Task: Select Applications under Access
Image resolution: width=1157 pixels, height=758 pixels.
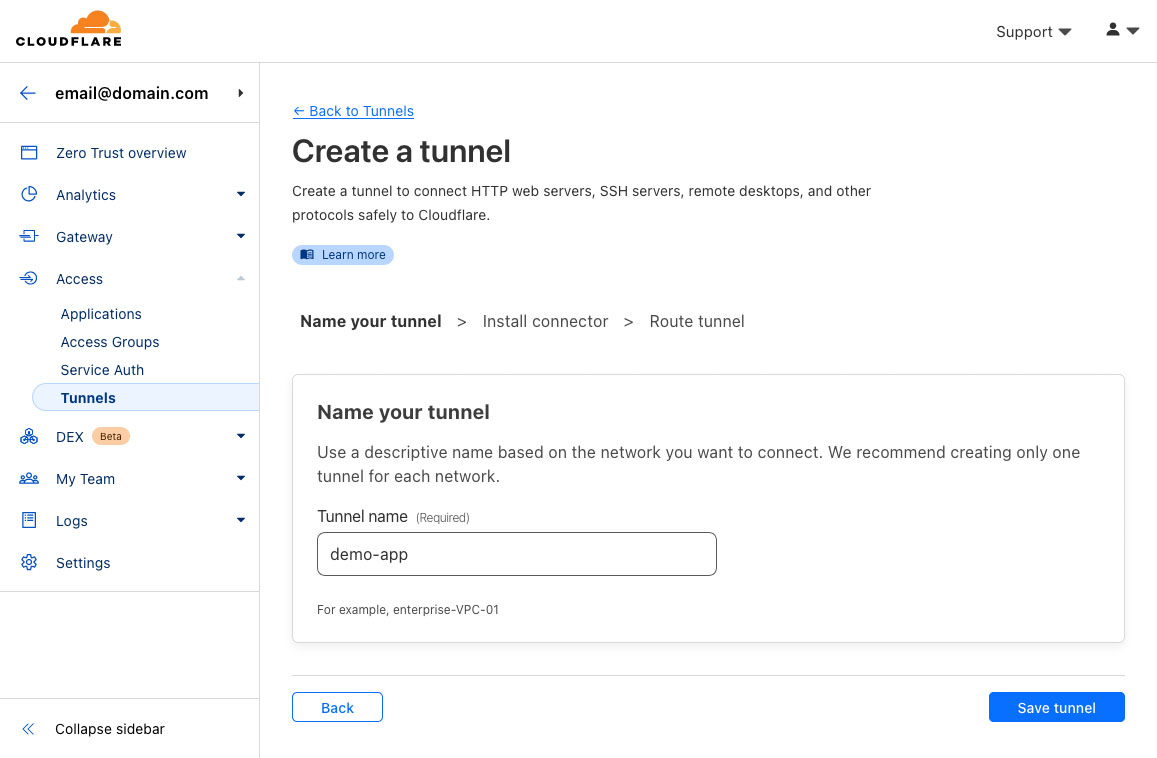Action: click(101, 314)
